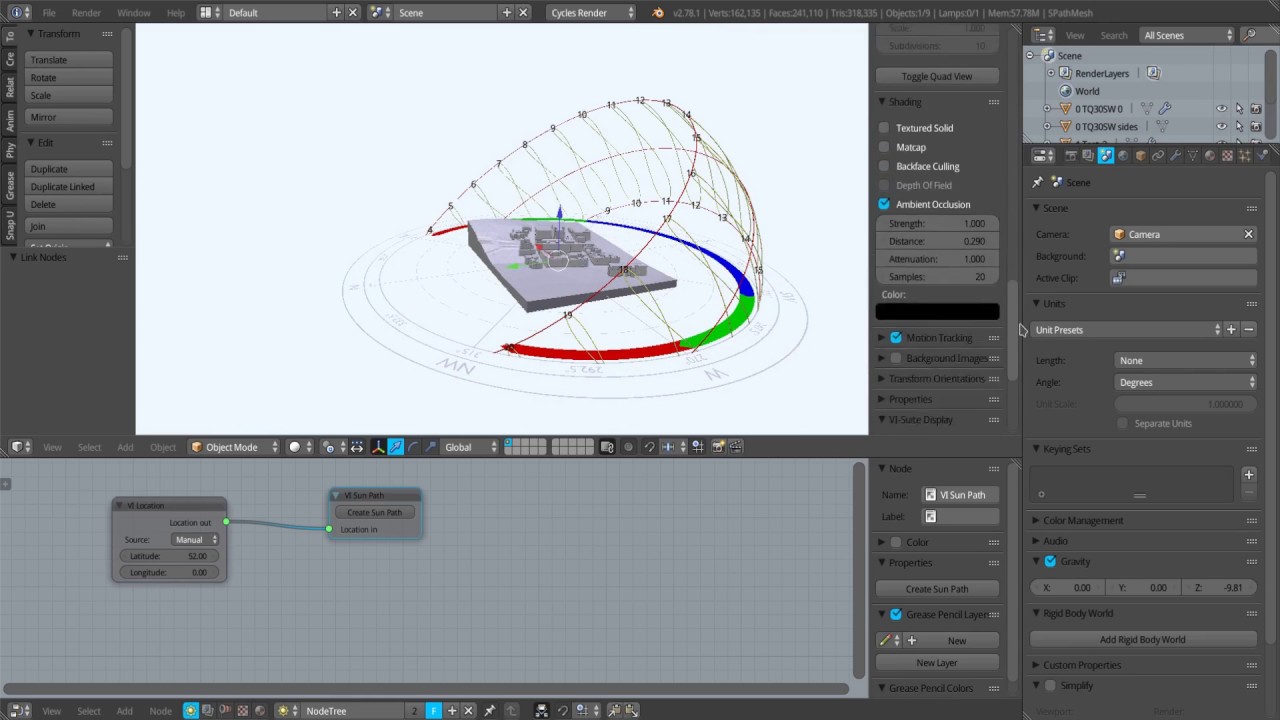Open the Particles properties tab
The image size is (1280, 720).
click(1244, 155)
